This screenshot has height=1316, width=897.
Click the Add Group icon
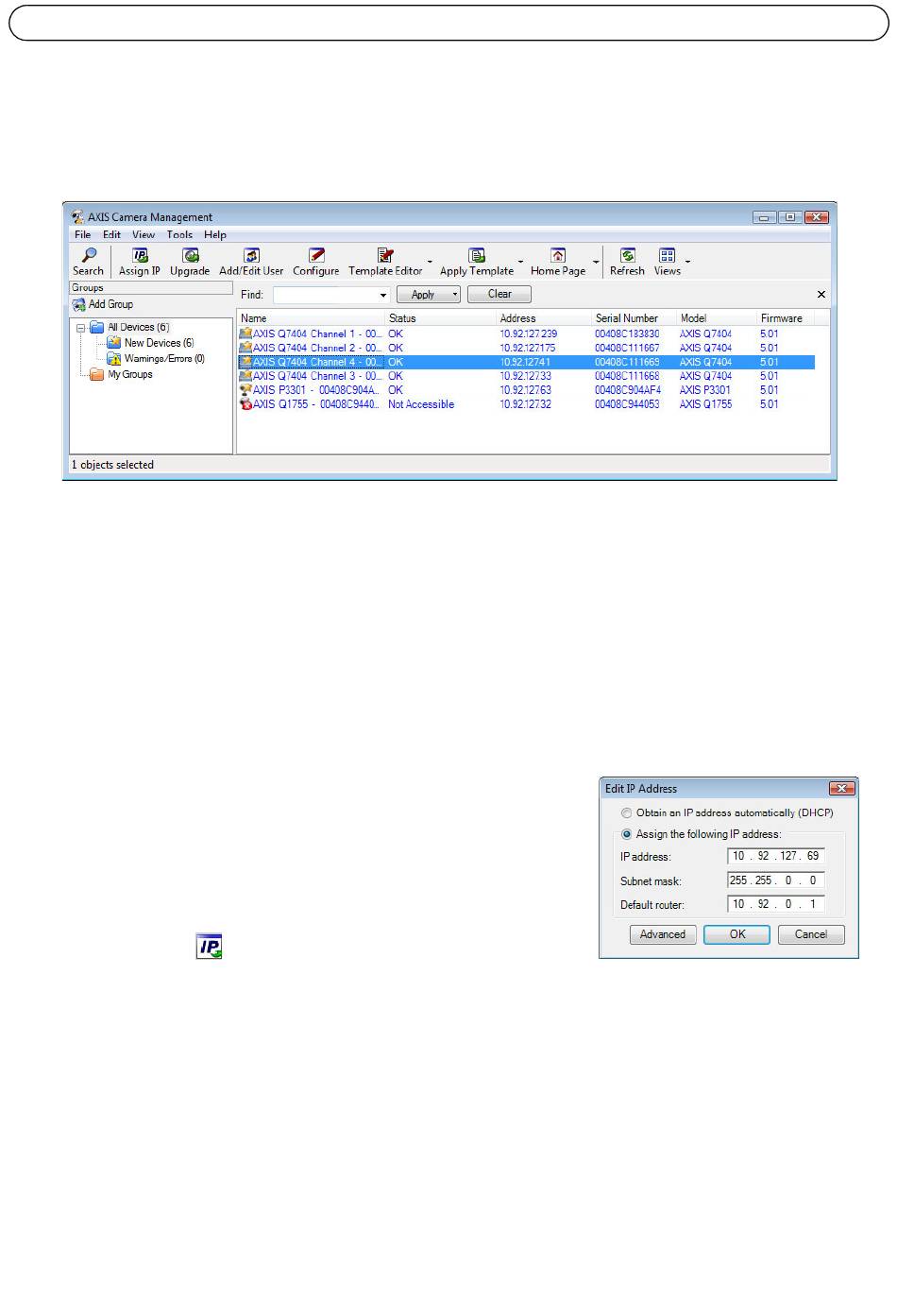(79, 305)
